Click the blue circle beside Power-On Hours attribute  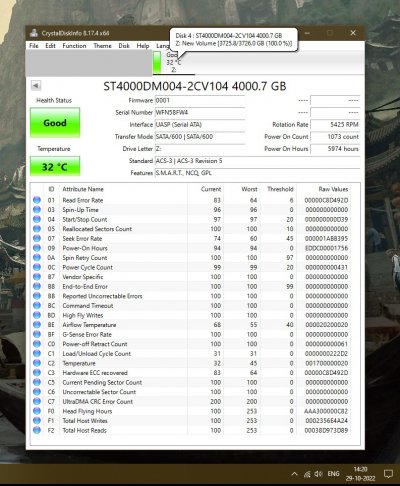pyautogui.click(x=37, y=248)
